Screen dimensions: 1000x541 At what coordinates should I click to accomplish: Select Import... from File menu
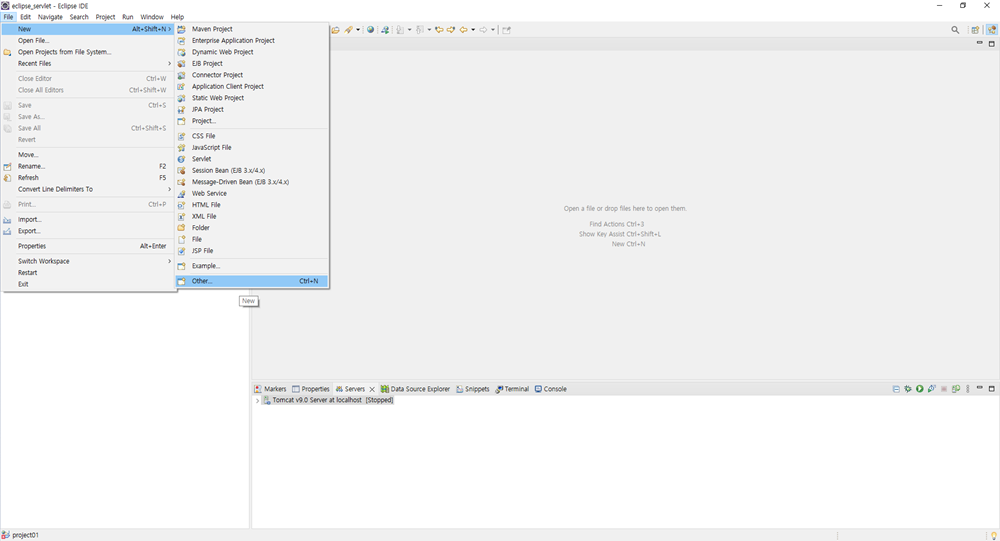click(x=88, y=219)
